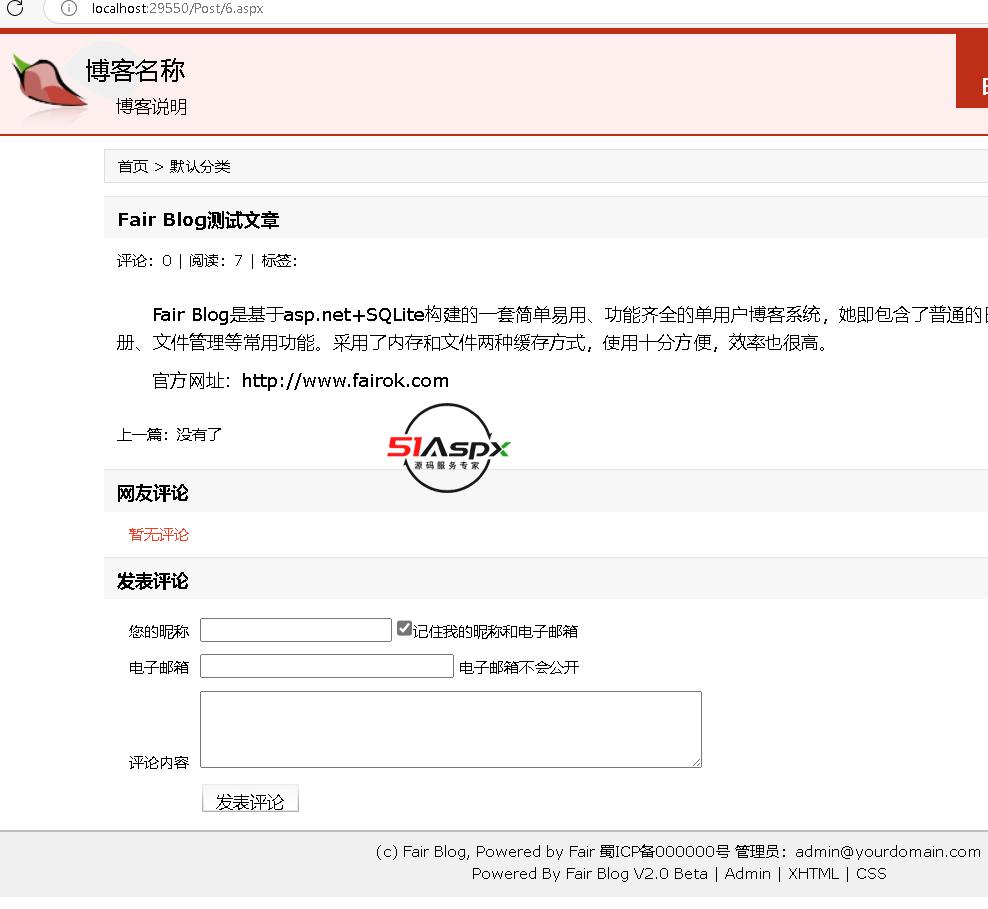Click the 发表评论 section heading
The width and height of the screenshot is (988, 909).
coord(152,581)
